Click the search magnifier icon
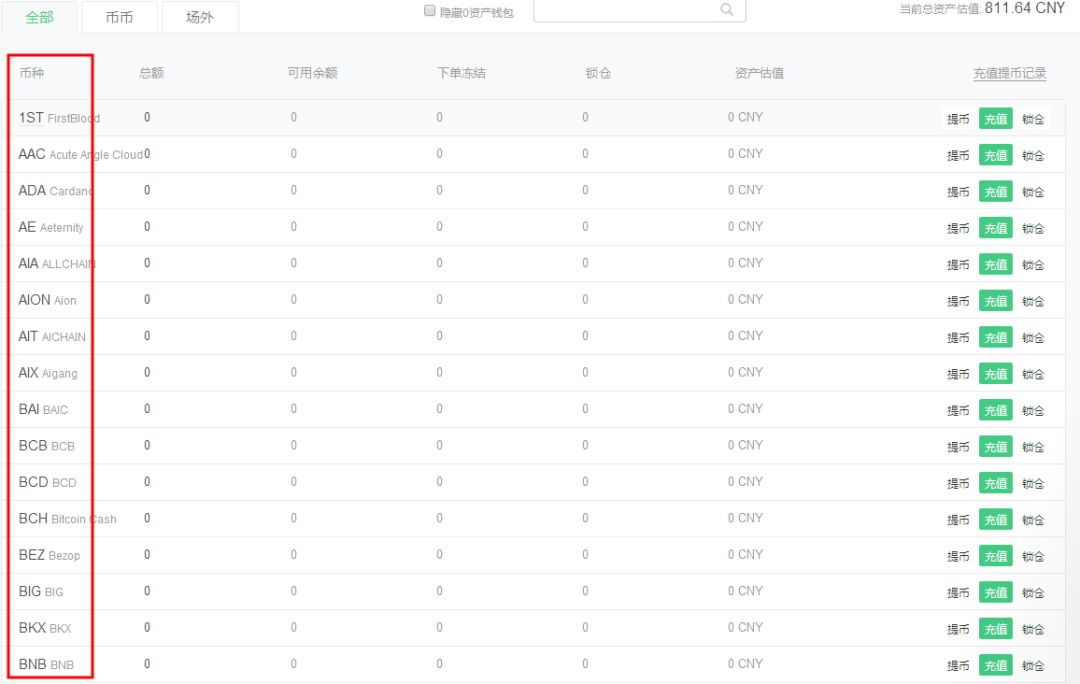Image resolution: width=1080 pixels, height=684 pixels. (x=726, y=10)
